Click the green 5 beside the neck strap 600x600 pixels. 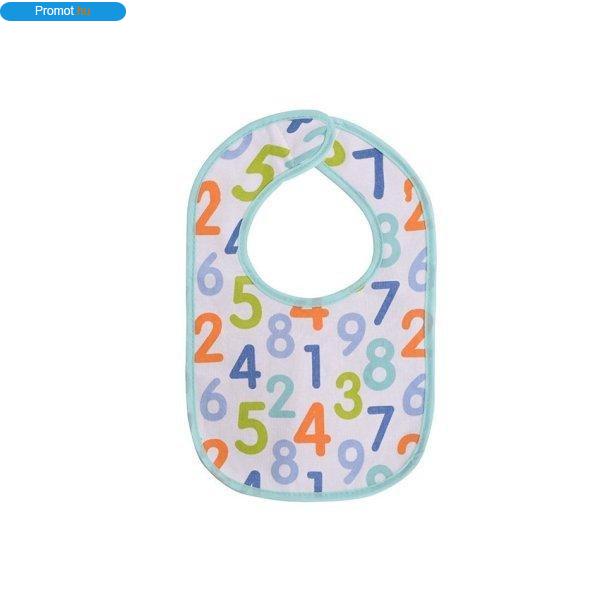point(259,173)
